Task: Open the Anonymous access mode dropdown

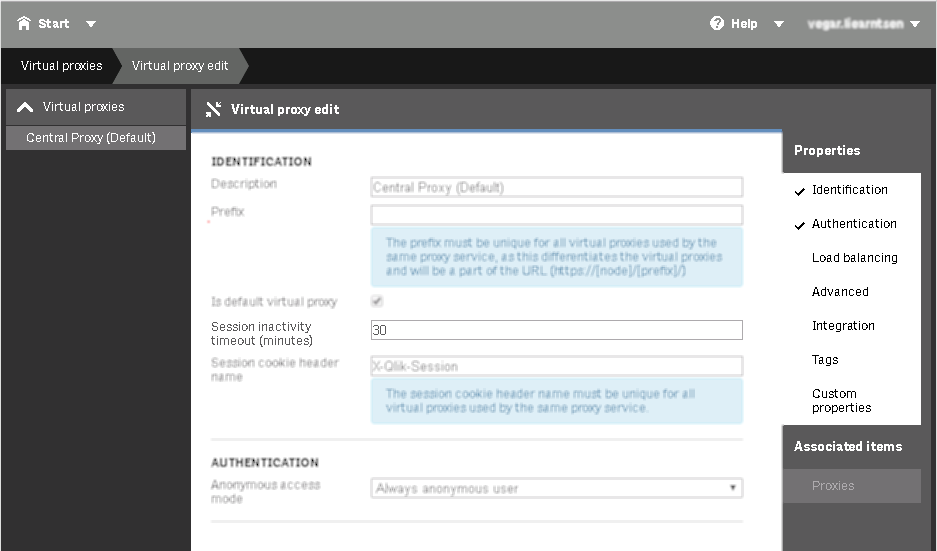Action: point(556,489)
